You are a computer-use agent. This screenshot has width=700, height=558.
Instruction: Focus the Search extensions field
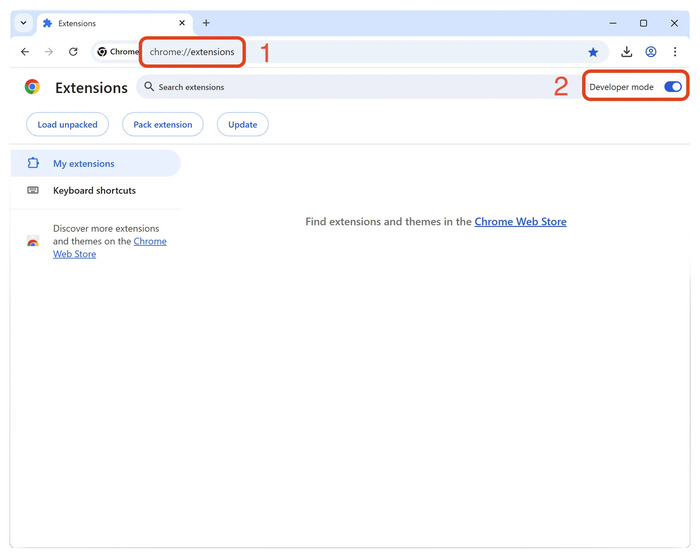click(357, 87)
